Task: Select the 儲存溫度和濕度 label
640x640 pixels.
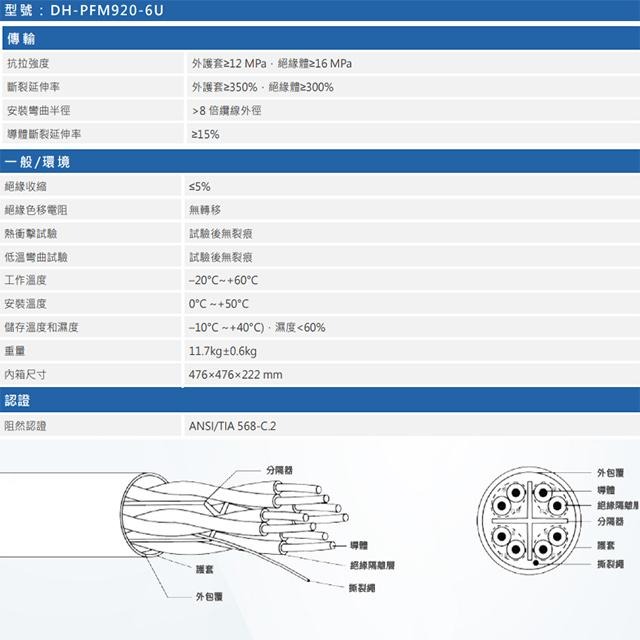Action: pyautogui.click(x=41, y=327)
